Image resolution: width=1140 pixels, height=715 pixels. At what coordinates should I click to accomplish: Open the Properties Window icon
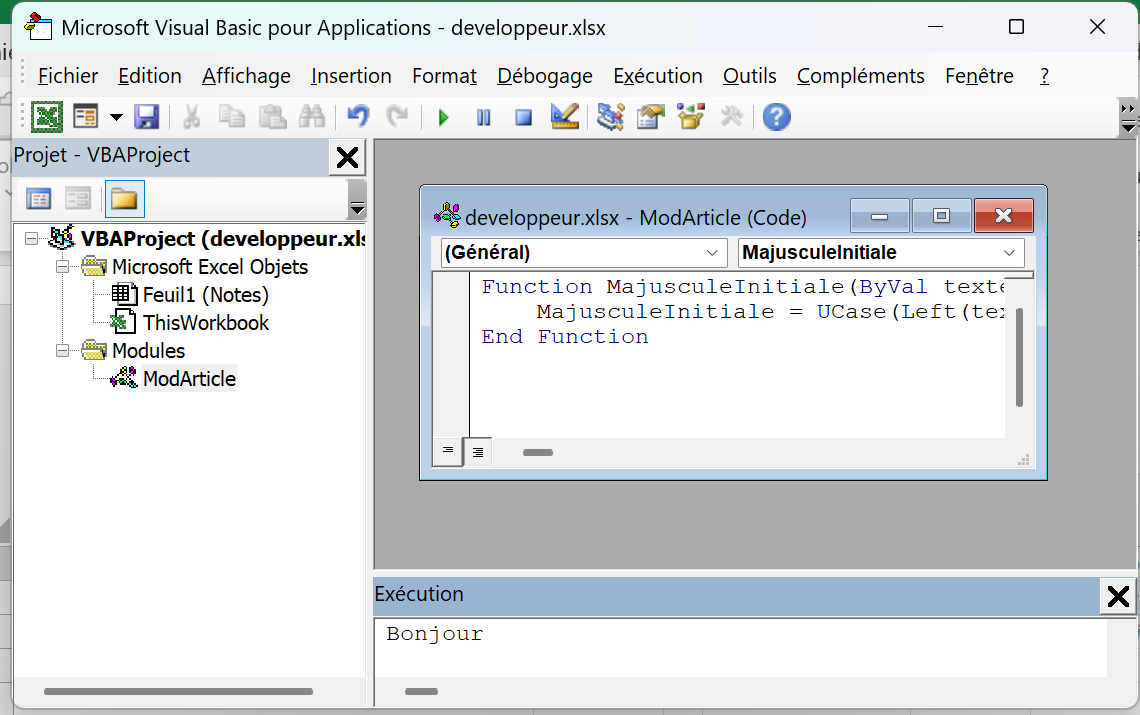tap(651, 117)
